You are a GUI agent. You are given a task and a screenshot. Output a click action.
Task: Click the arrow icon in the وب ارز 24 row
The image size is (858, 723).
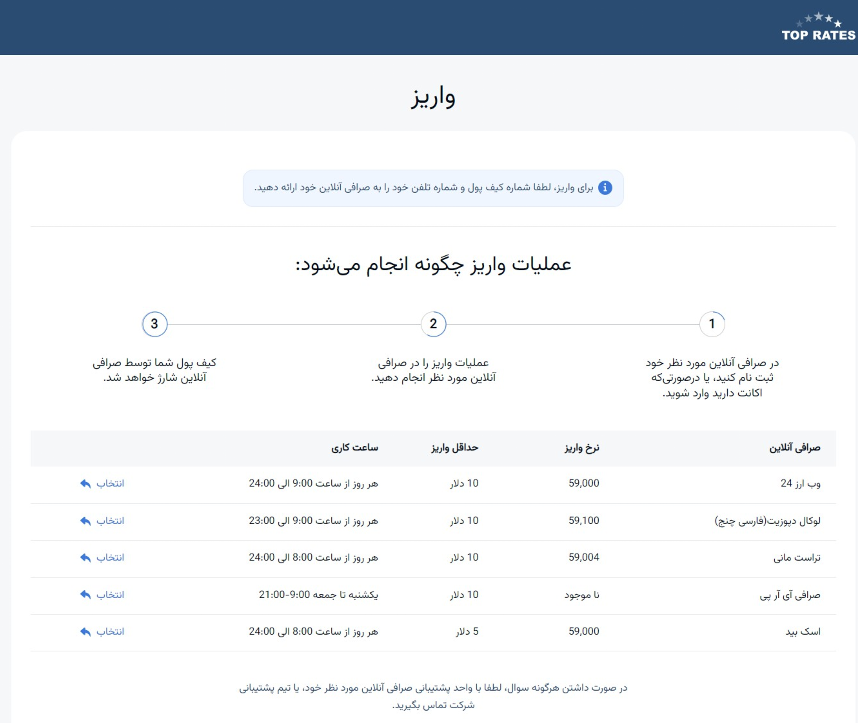coord(85,483)
